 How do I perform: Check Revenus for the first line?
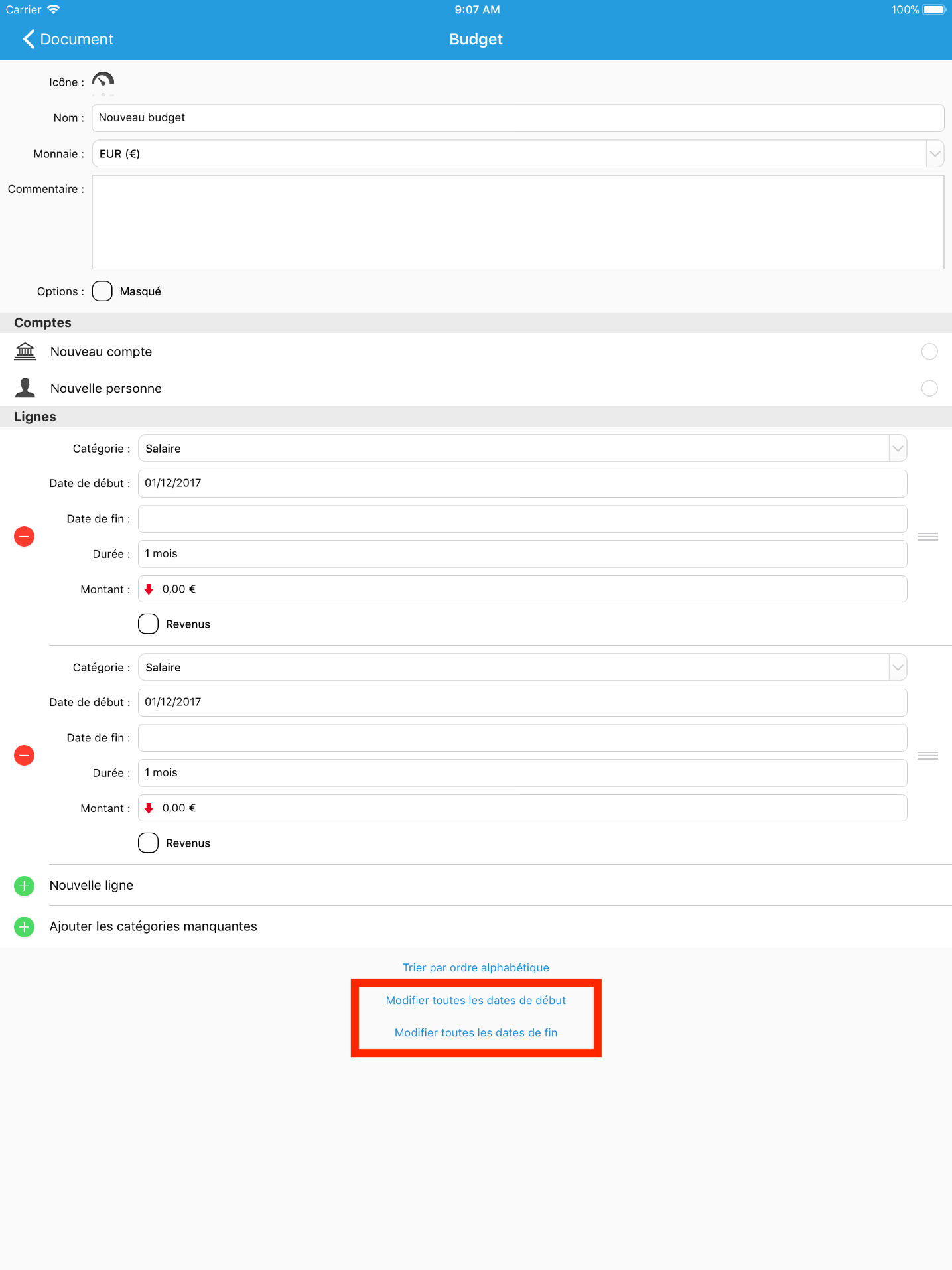(148, 624)
